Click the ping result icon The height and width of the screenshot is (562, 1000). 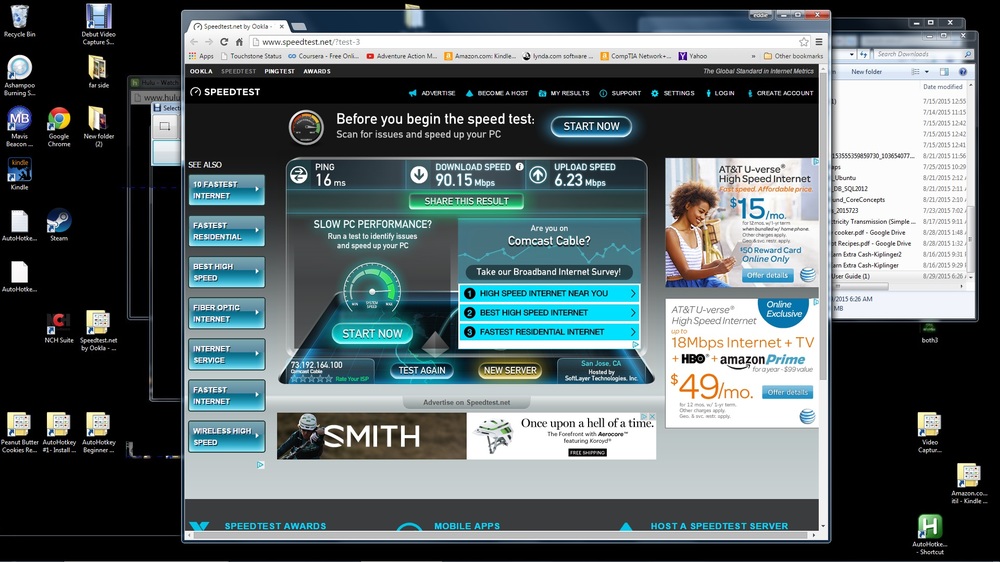298,174
